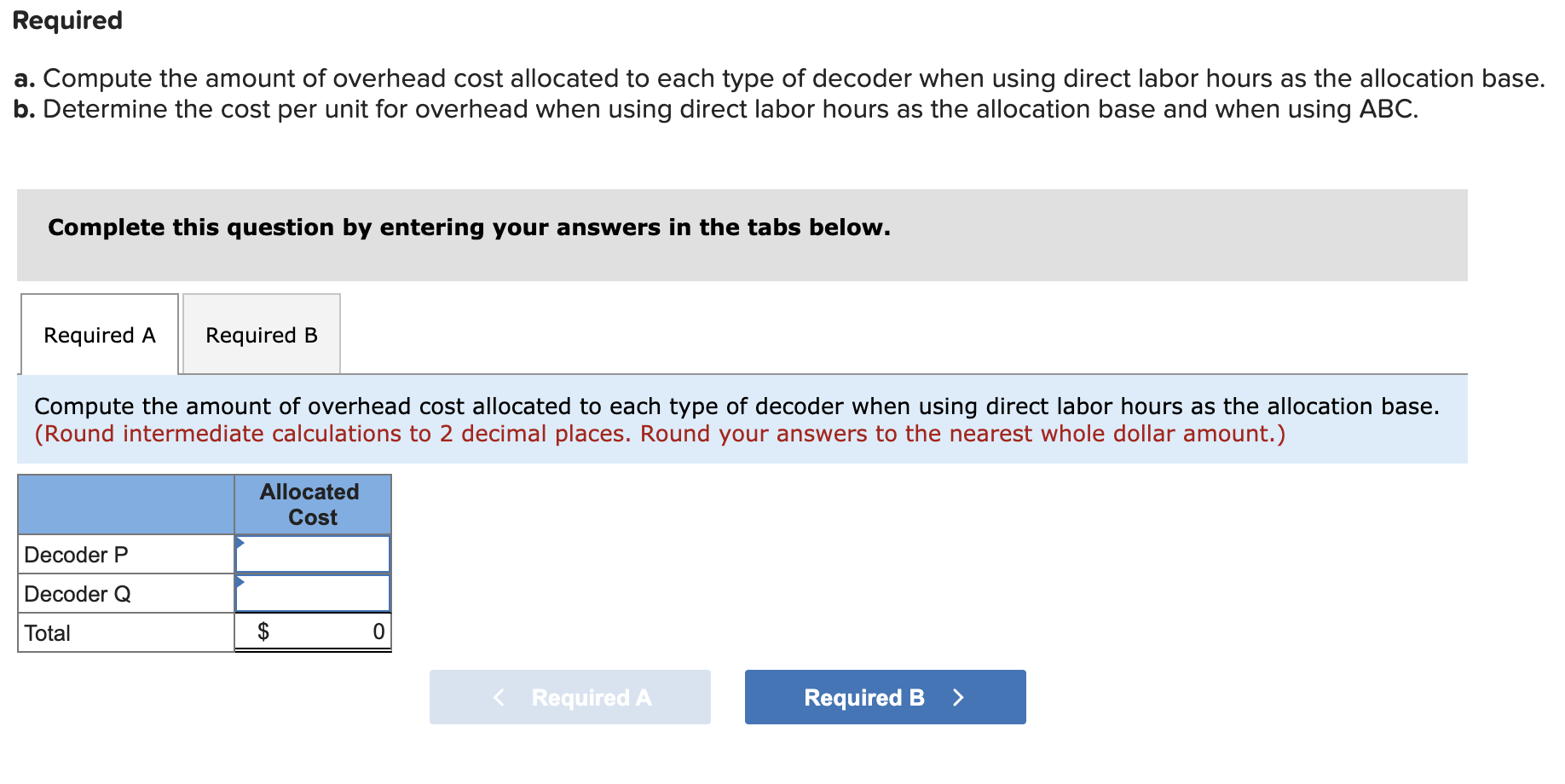Click the blue hint triangle on Decoder P cell
Viewport: 1565px width, 784px height.
pos(240,542)
